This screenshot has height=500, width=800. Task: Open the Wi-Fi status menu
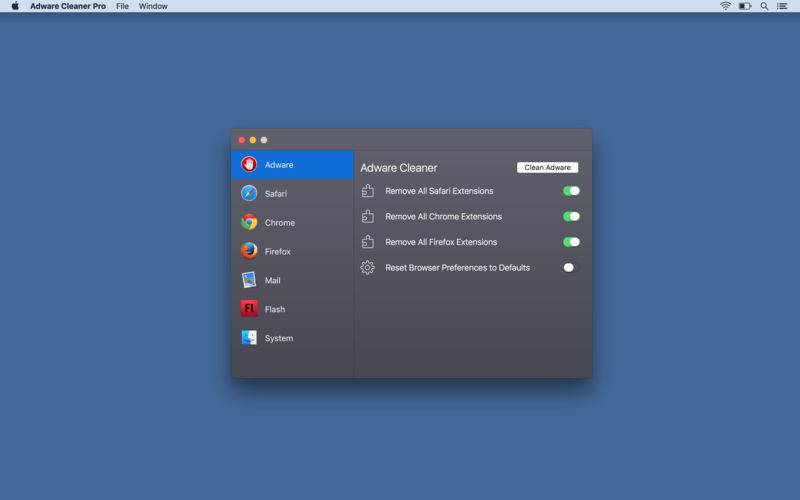tap(725, 6)
